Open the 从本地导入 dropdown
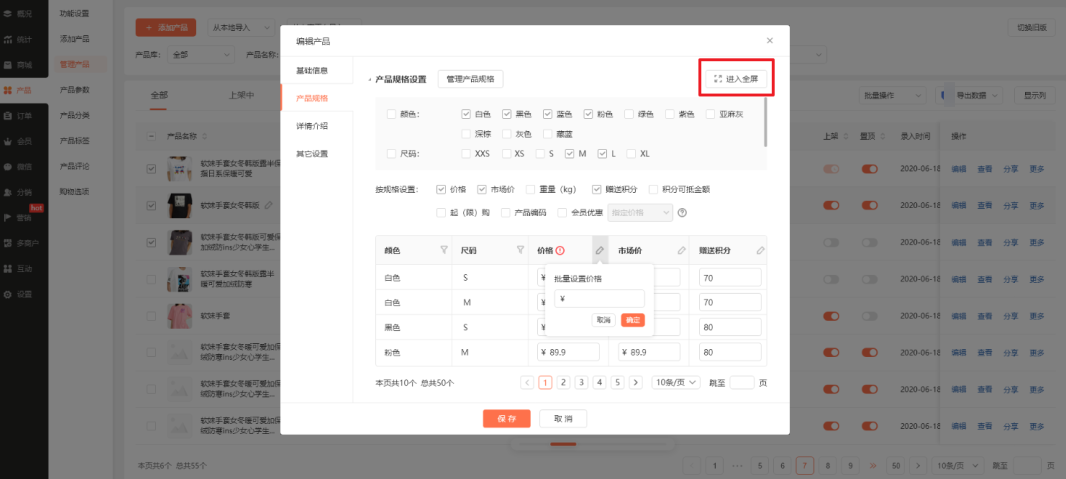1066x479 pixels. coord(240,28)
